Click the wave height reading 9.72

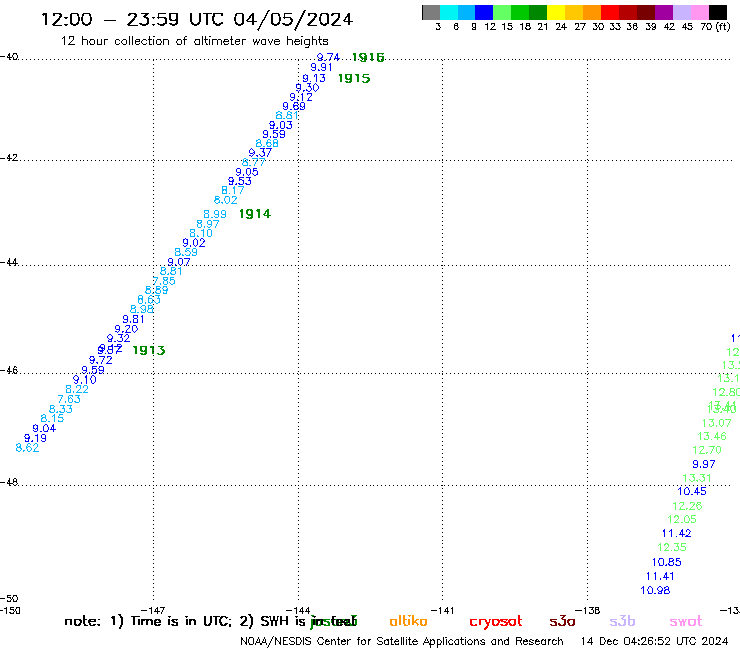click(x=101, y=360)
